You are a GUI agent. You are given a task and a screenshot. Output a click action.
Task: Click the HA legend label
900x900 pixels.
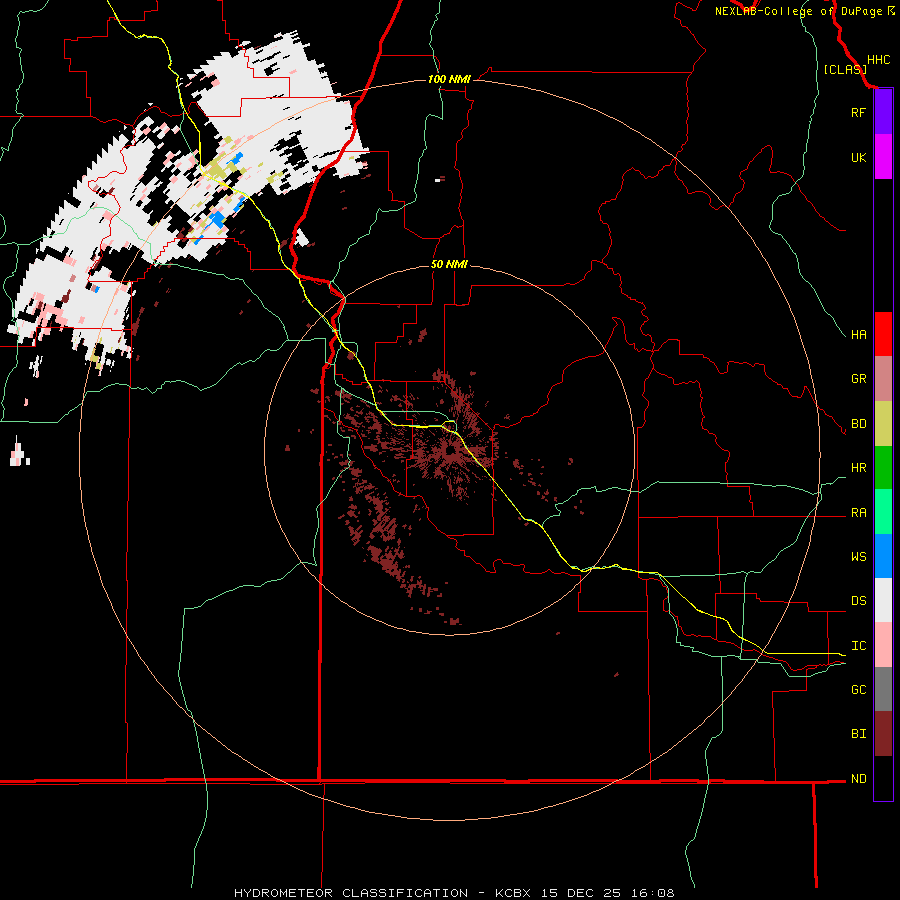[858, 335]
